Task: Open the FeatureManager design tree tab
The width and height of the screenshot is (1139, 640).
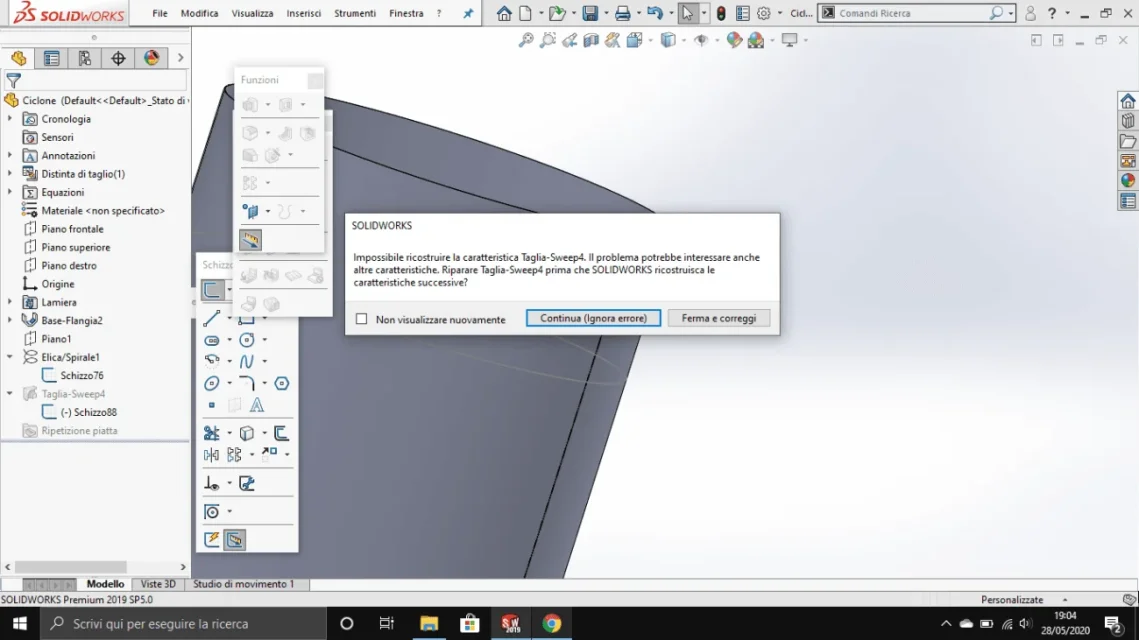Action: click(x=18, y=58)
